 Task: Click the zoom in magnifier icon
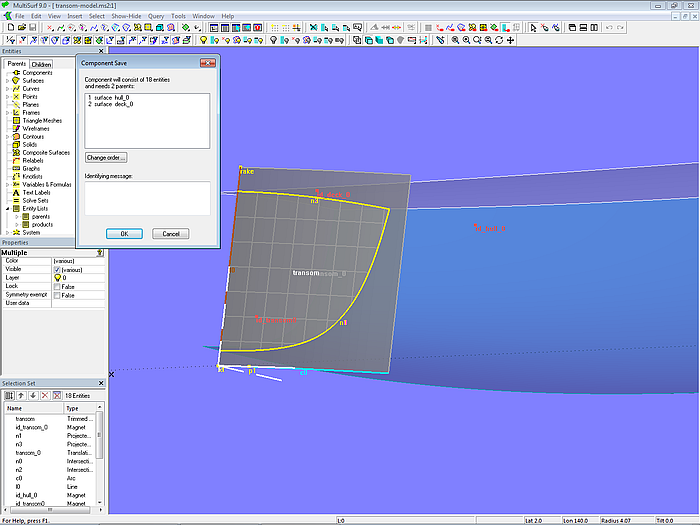pyautogui.click(x=455, y=40)
